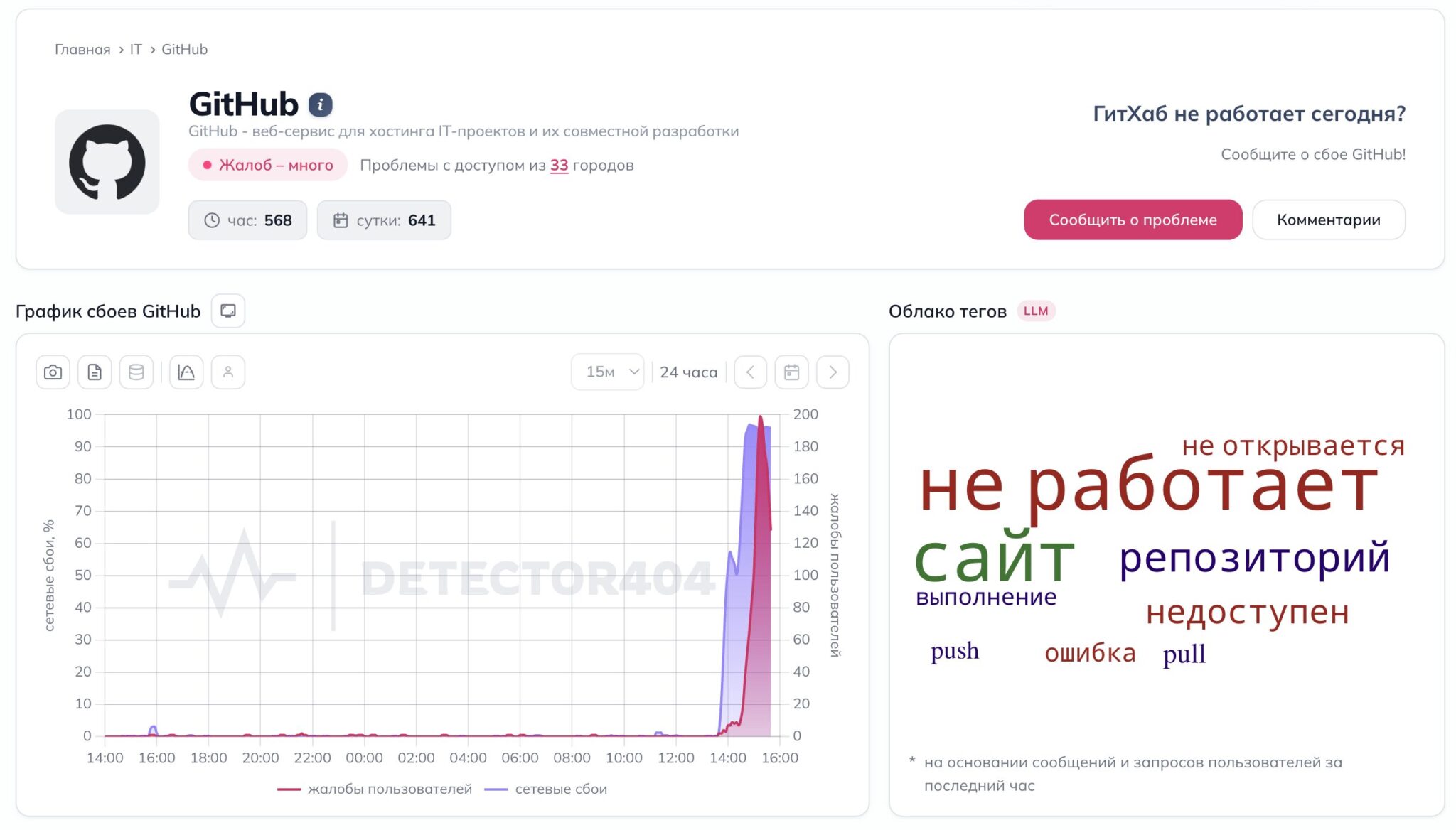
Task: Click the info icon beside GitHub title
Action: (x=320, y=105)
